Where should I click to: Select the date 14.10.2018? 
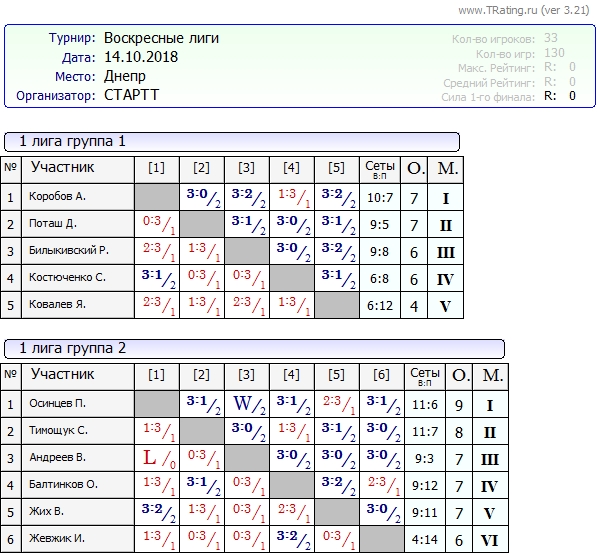(141, 57)
